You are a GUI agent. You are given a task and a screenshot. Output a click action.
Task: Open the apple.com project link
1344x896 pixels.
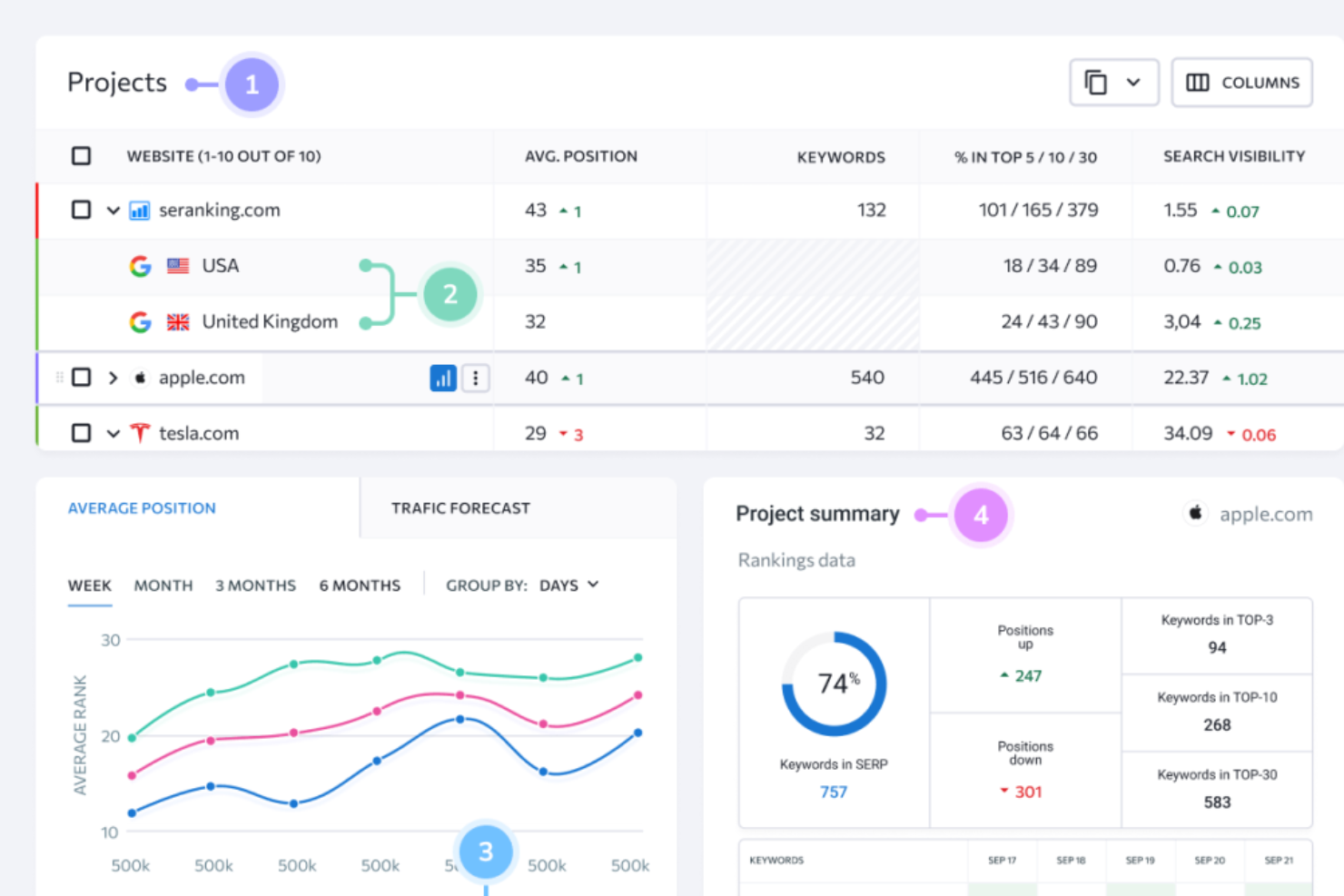[x=202, y=378]
